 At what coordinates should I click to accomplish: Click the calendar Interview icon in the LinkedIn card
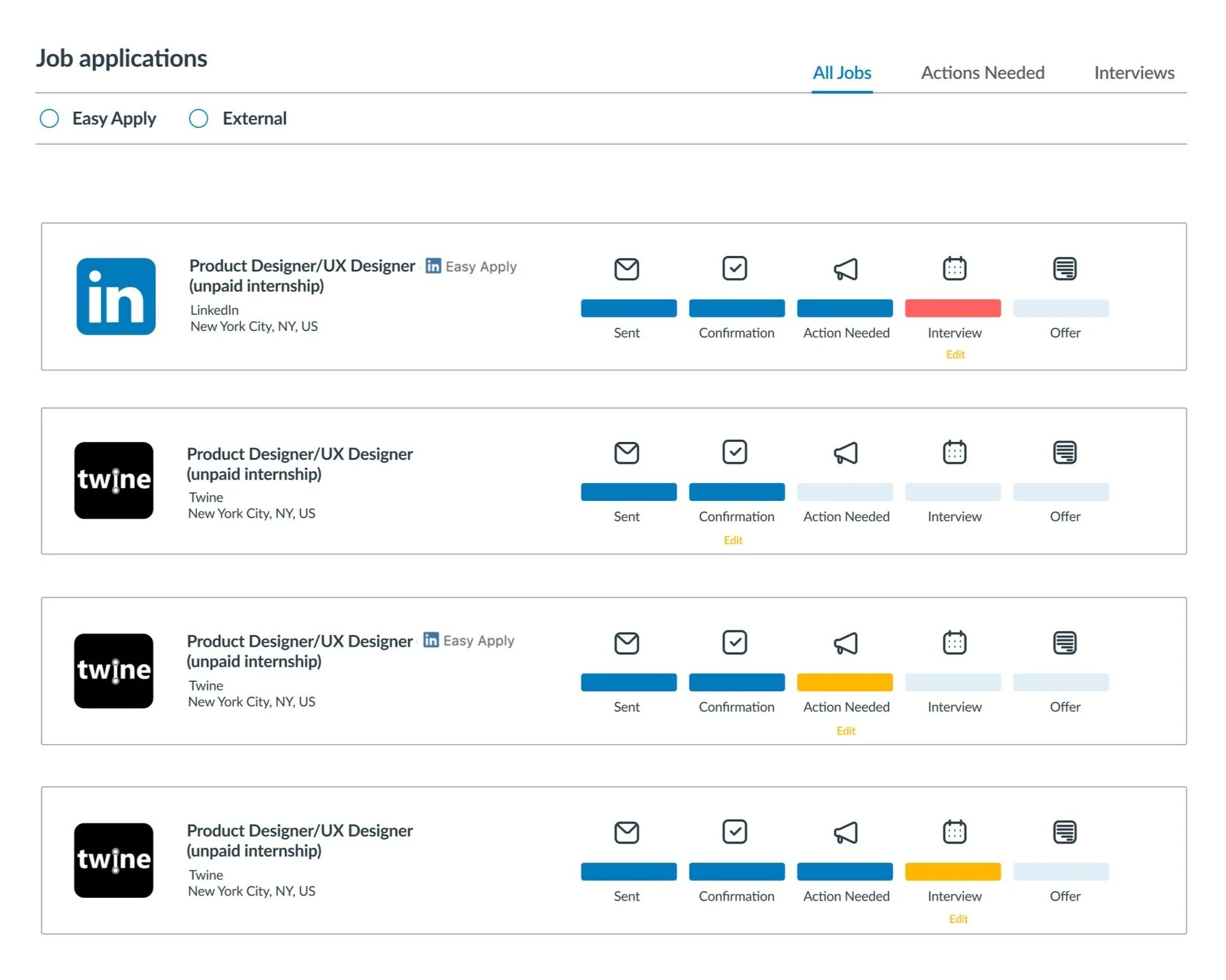point(954,268)
